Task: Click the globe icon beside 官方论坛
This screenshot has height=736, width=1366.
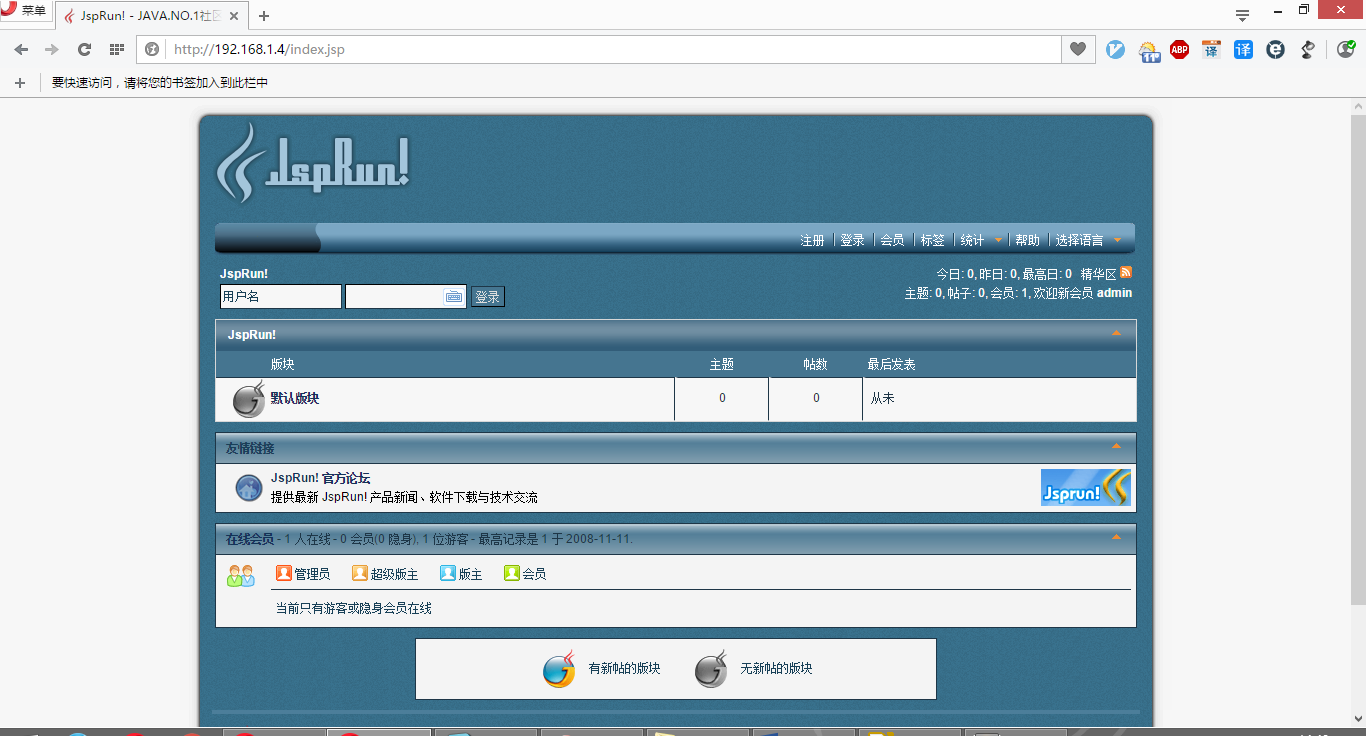Action: 249,488
